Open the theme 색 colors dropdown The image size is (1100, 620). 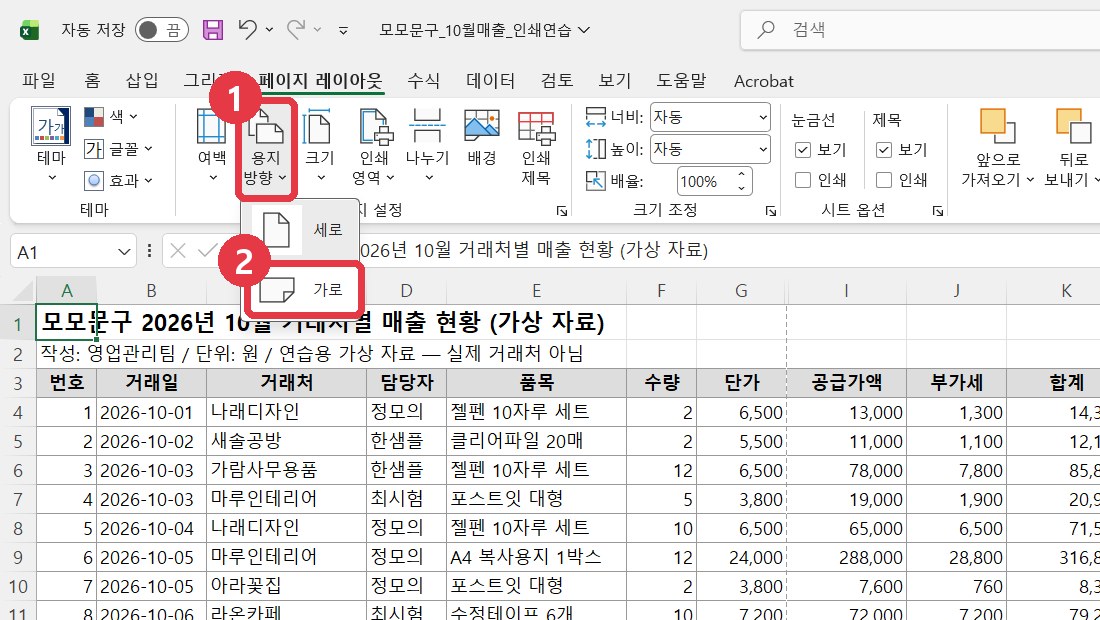[x=111, y=116]
